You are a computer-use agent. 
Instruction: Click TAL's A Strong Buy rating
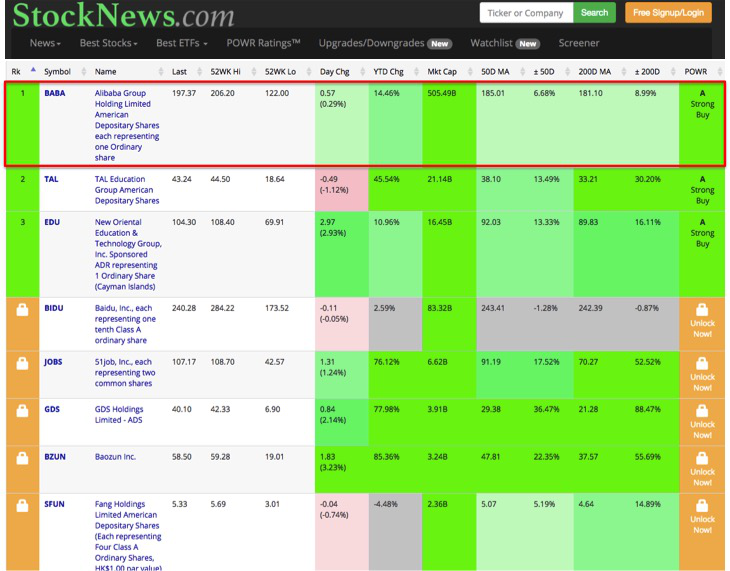click(x=702, y=190)
